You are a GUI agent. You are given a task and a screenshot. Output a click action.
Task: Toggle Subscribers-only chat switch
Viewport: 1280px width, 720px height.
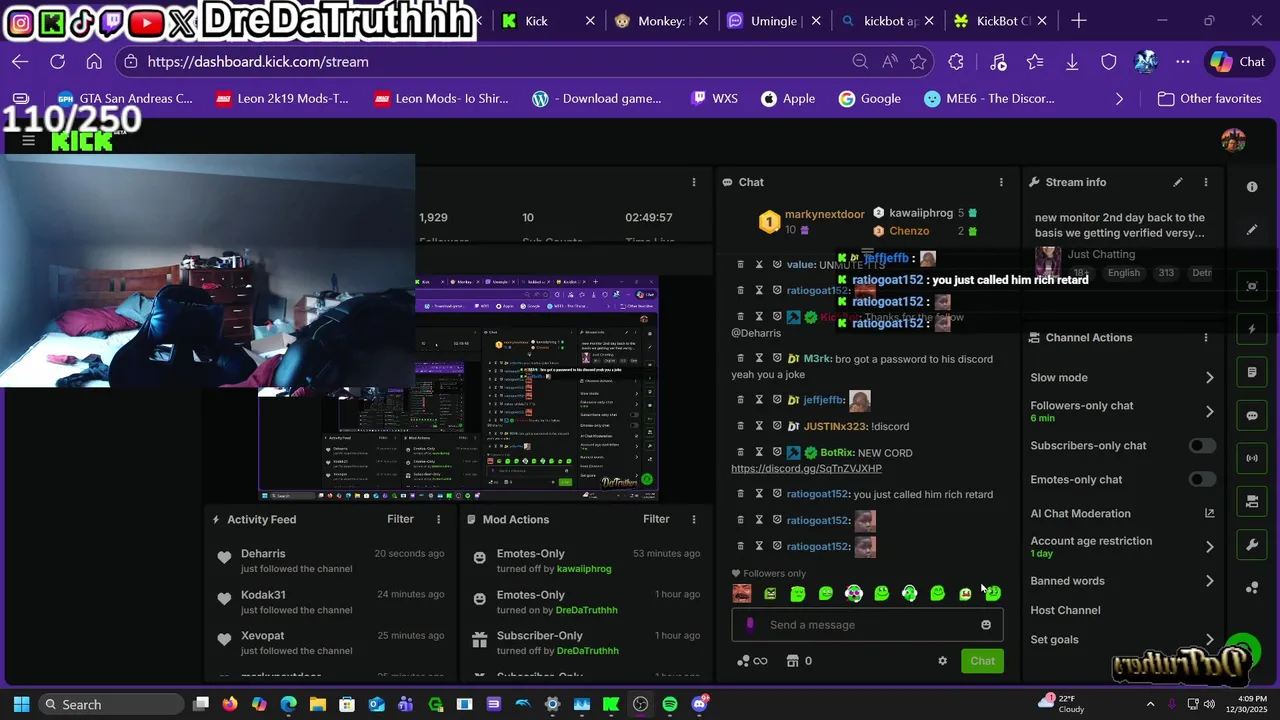(x=1202, y=445)
